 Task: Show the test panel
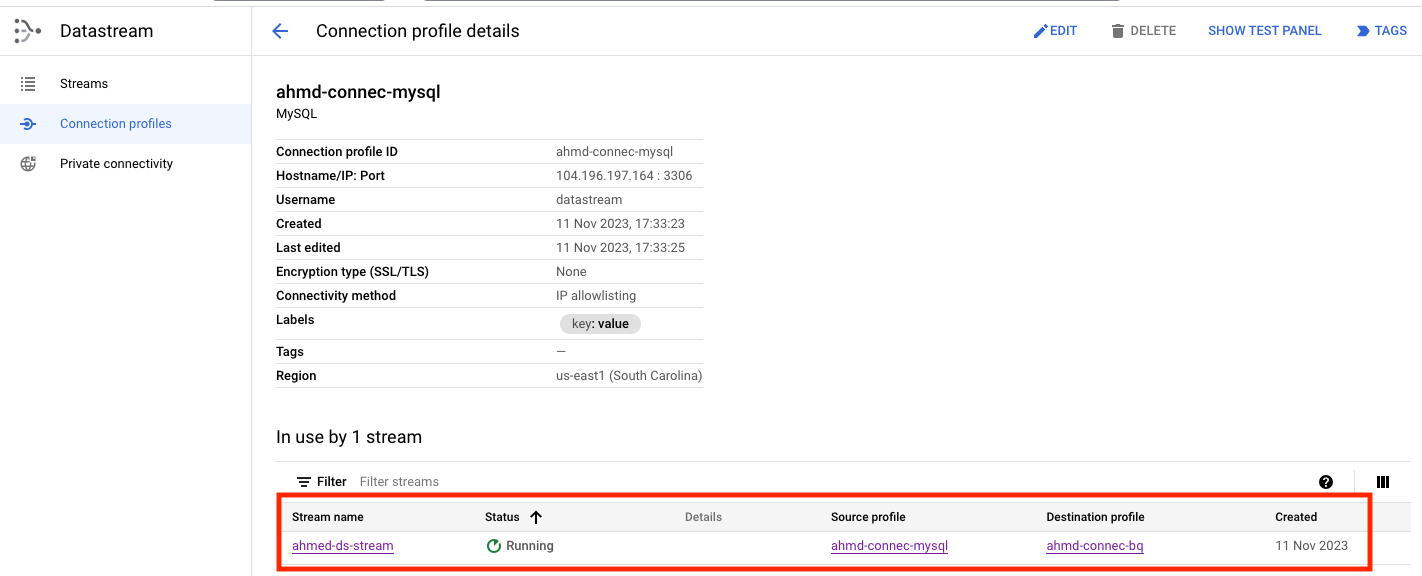point(1264,31)
